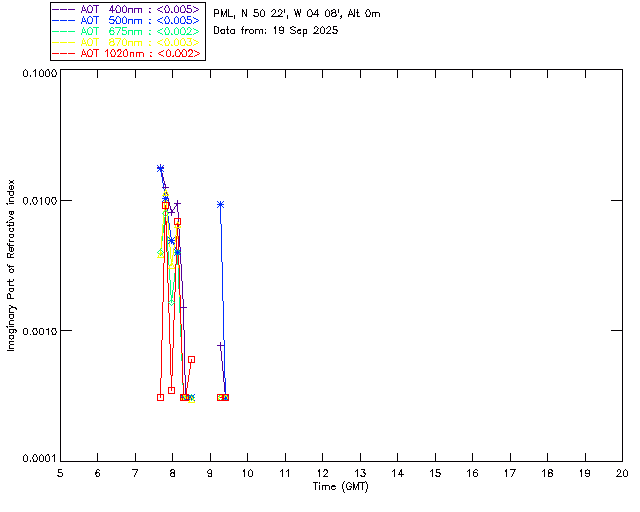640x512 pixels.
Task: Click the x-axis tick label 11
Action: [x=285, y=473]
